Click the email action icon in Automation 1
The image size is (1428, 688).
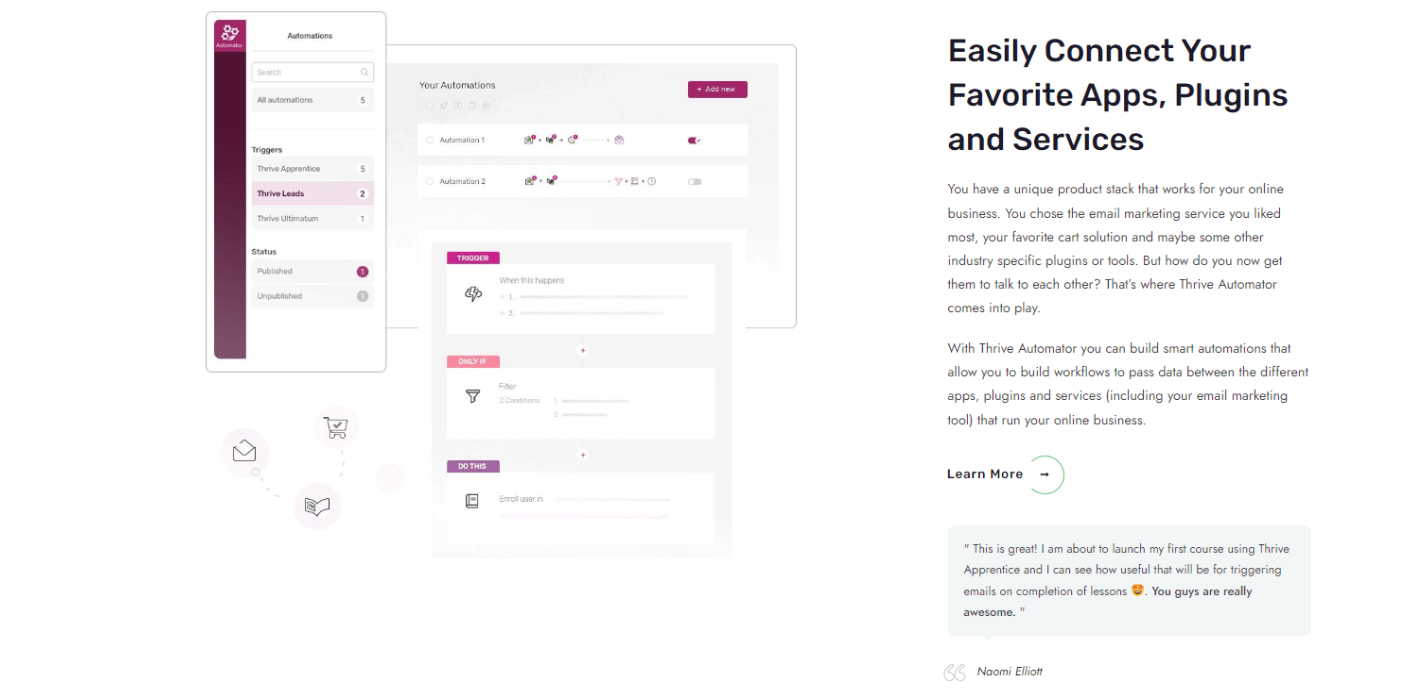click(x=619, y=140)
